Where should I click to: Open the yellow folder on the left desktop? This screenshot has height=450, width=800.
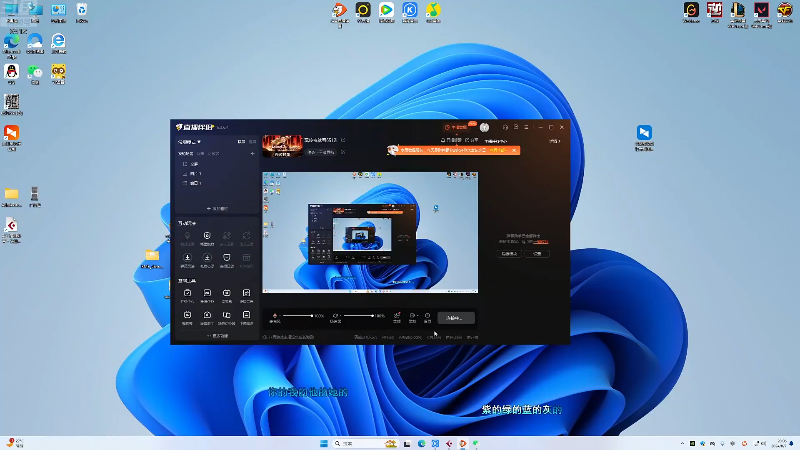(11, 196)
